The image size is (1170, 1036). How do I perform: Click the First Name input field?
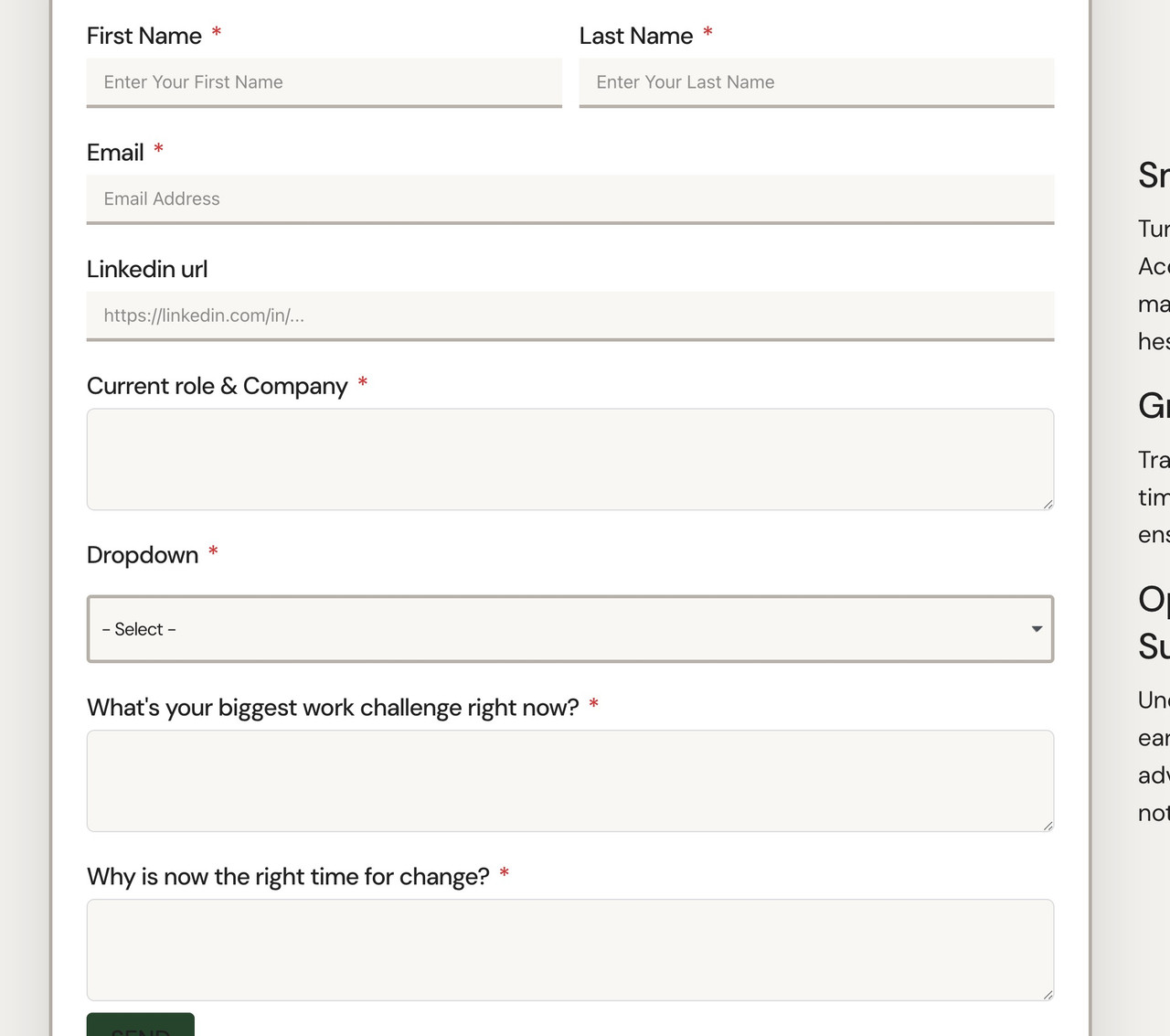click(x=324, y=82)
